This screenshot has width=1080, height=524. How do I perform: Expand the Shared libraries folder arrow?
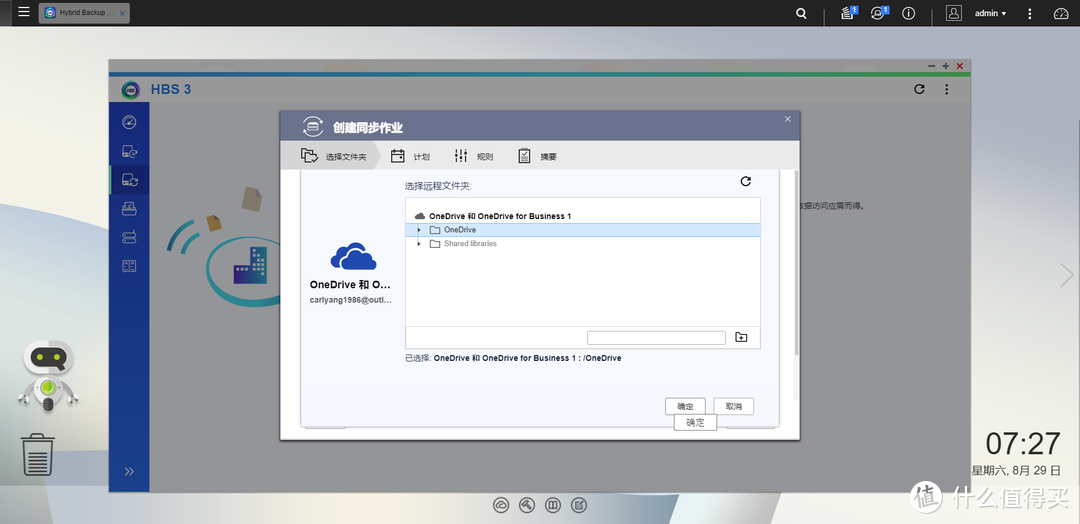pos(419,244)
